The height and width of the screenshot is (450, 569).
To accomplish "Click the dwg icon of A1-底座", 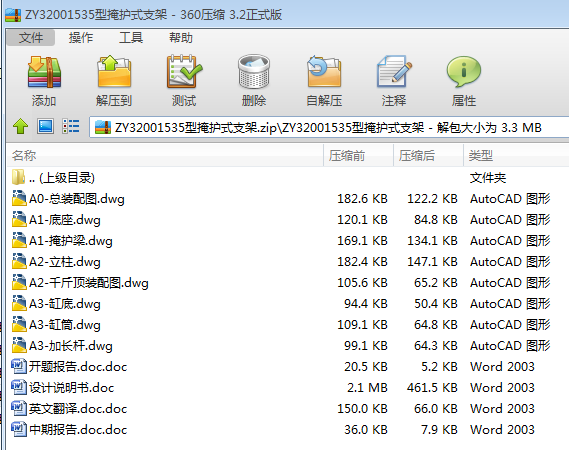I will [x=19, y=219].
